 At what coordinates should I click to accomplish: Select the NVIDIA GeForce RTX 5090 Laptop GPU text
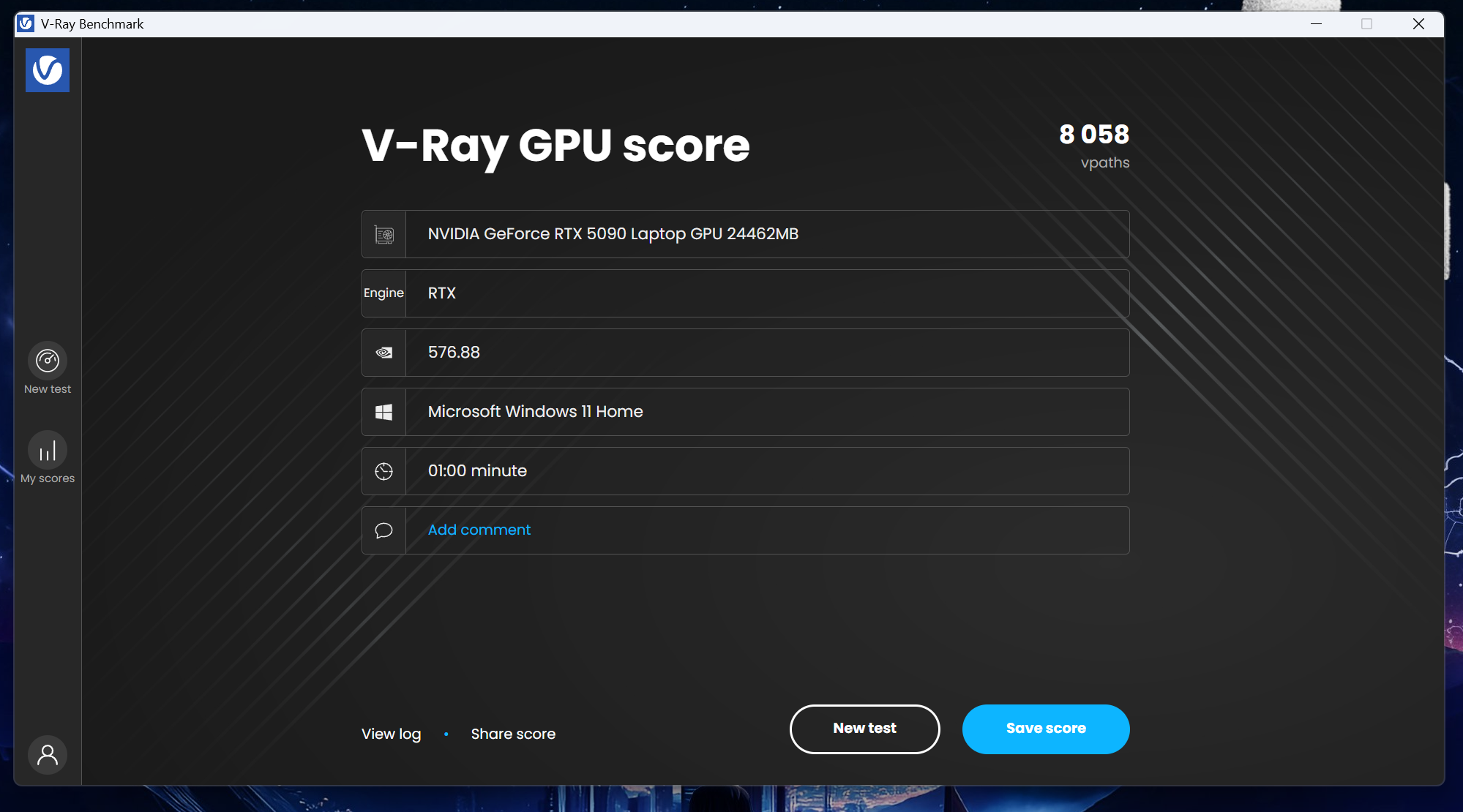point(613,234)
